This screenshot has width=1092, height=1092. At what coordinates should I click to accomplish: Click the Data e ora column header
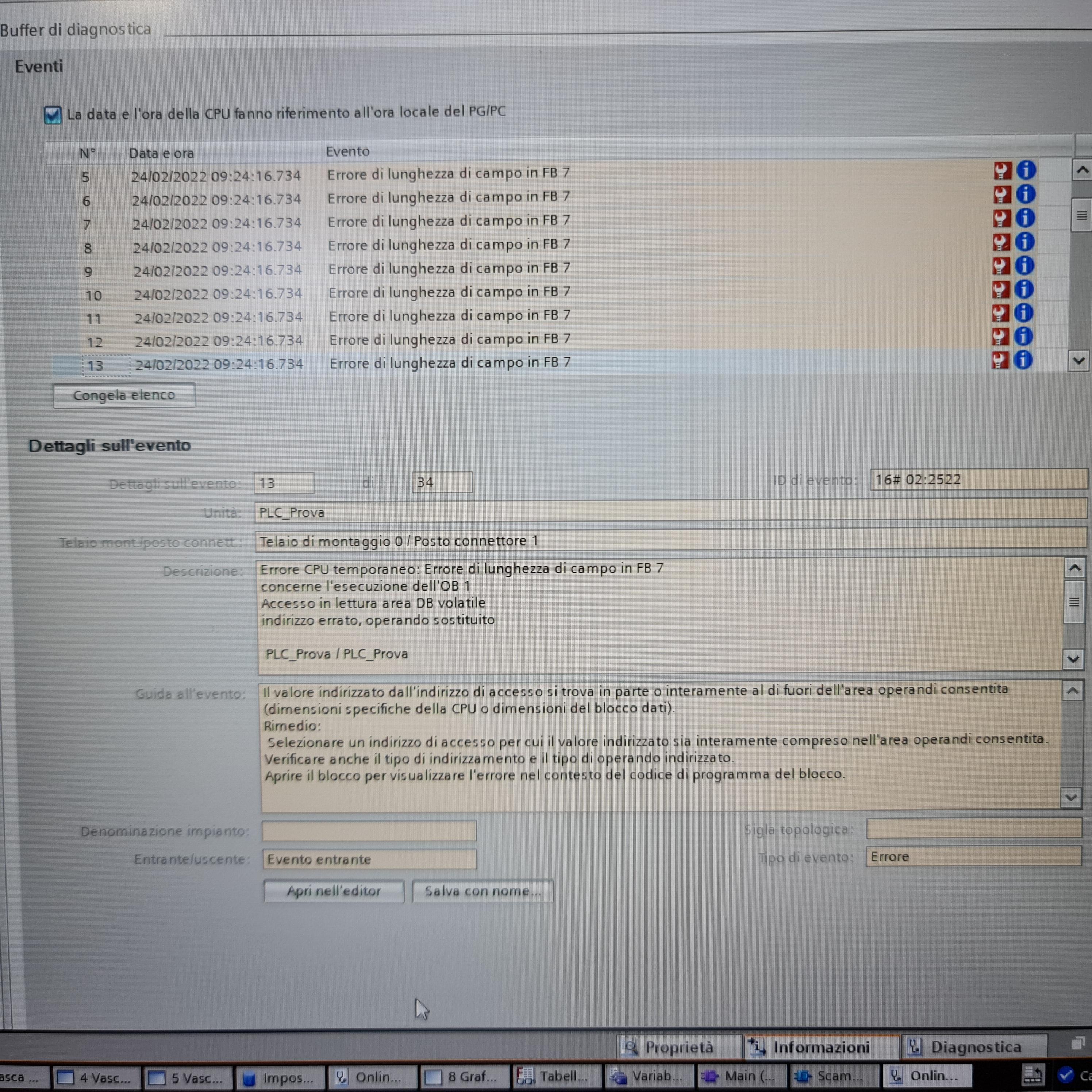click(162, 153)
